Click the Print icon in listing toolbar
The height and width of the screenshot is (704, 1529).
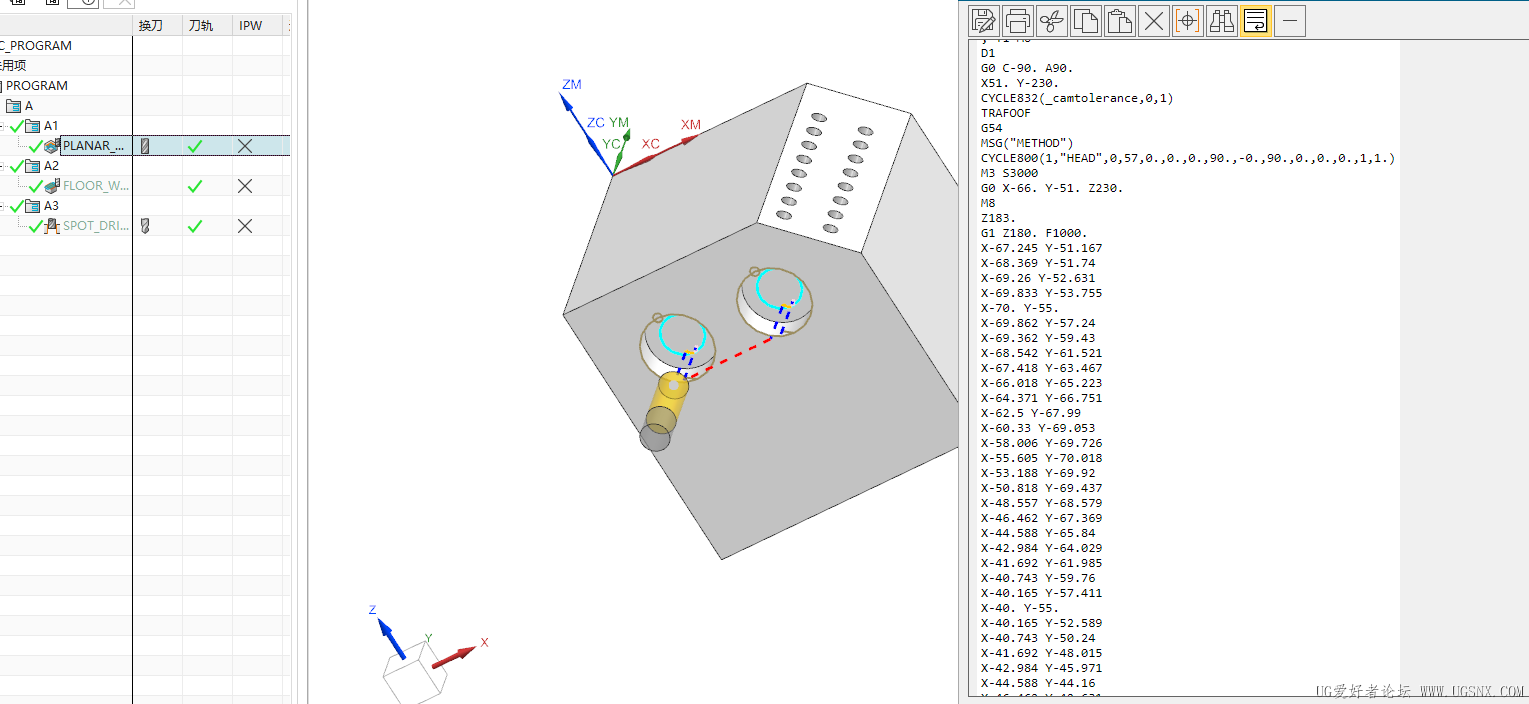(x=1018, y=20)
